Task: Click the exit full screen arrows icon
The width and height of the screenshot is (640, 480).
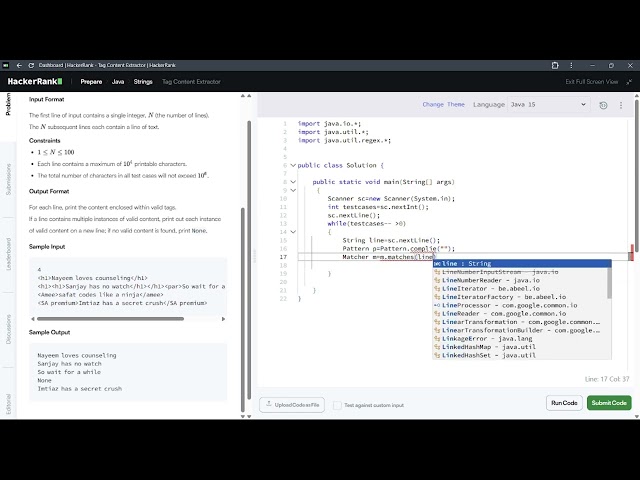Action: tap(629, 82)
